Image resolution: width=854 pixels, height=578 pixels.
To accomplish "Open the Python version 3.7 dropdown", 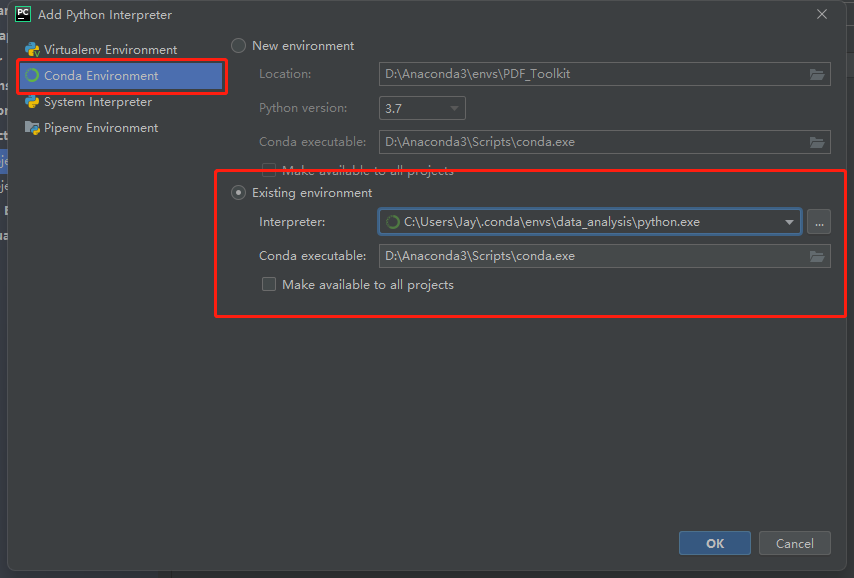I will [x=422, y=108].
